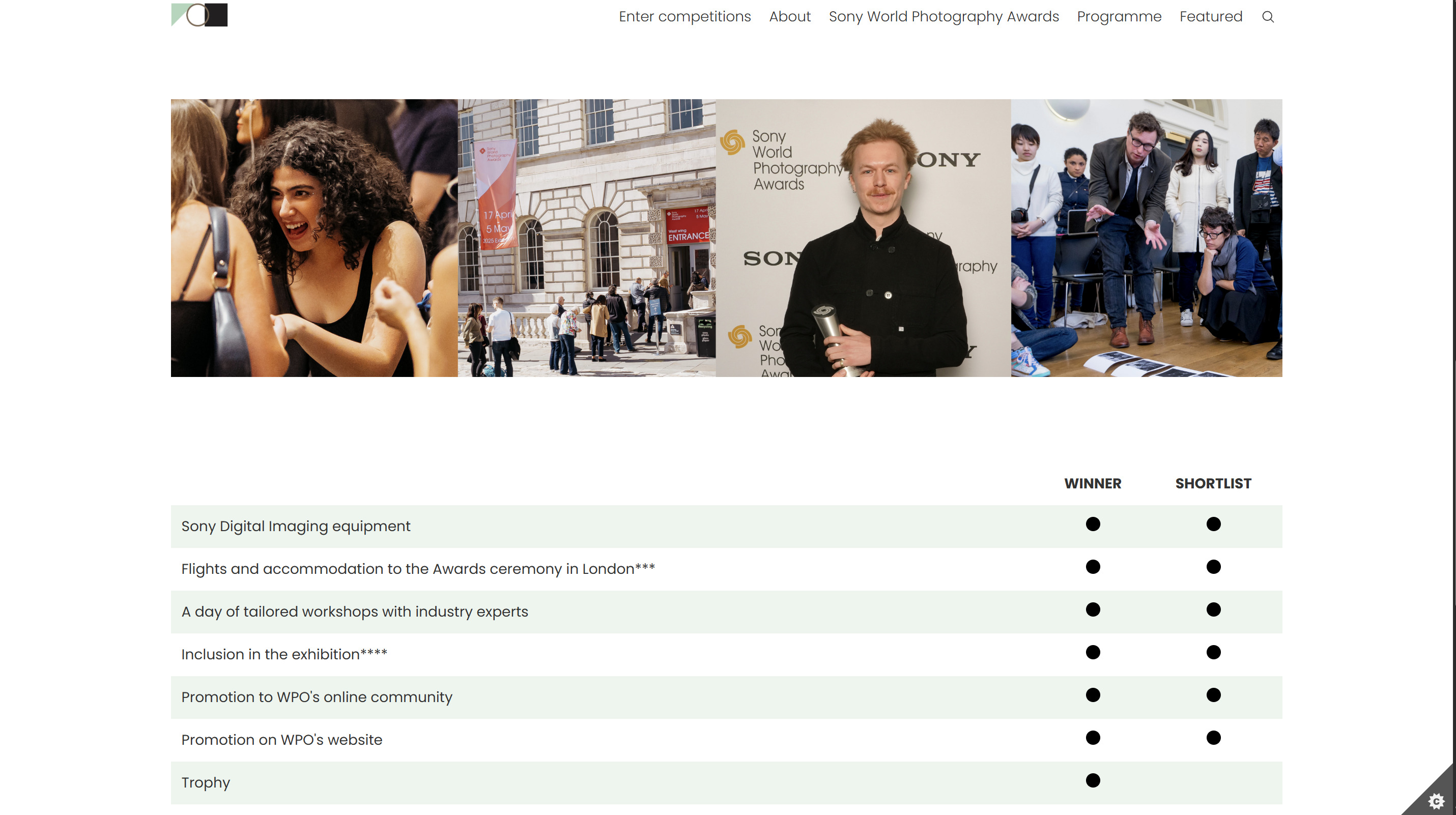
Task: Open the workshop portfolio review photo
Action: pyautogui.click(x=1146, y=238)
